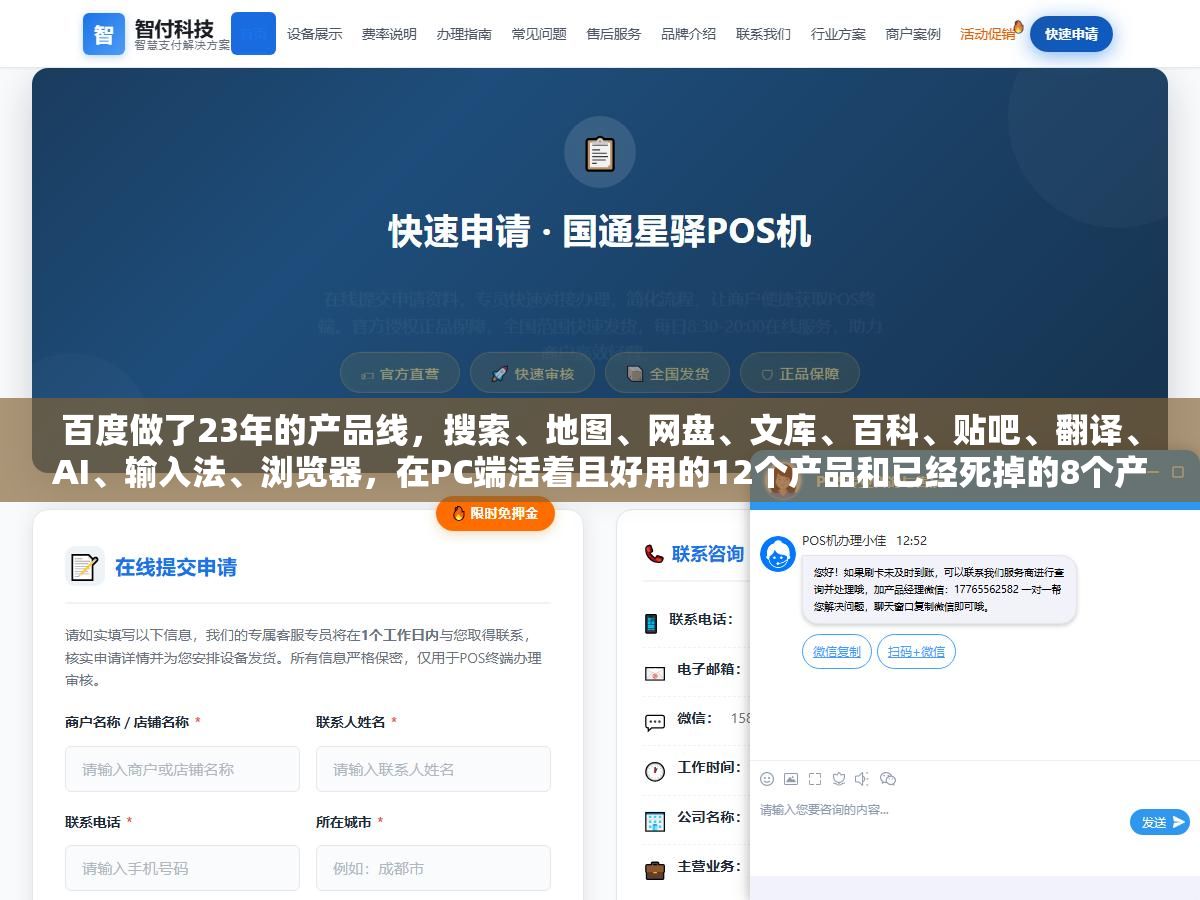
Task: Open 联系我们 in navigation
Action: [x=763, y=34]
